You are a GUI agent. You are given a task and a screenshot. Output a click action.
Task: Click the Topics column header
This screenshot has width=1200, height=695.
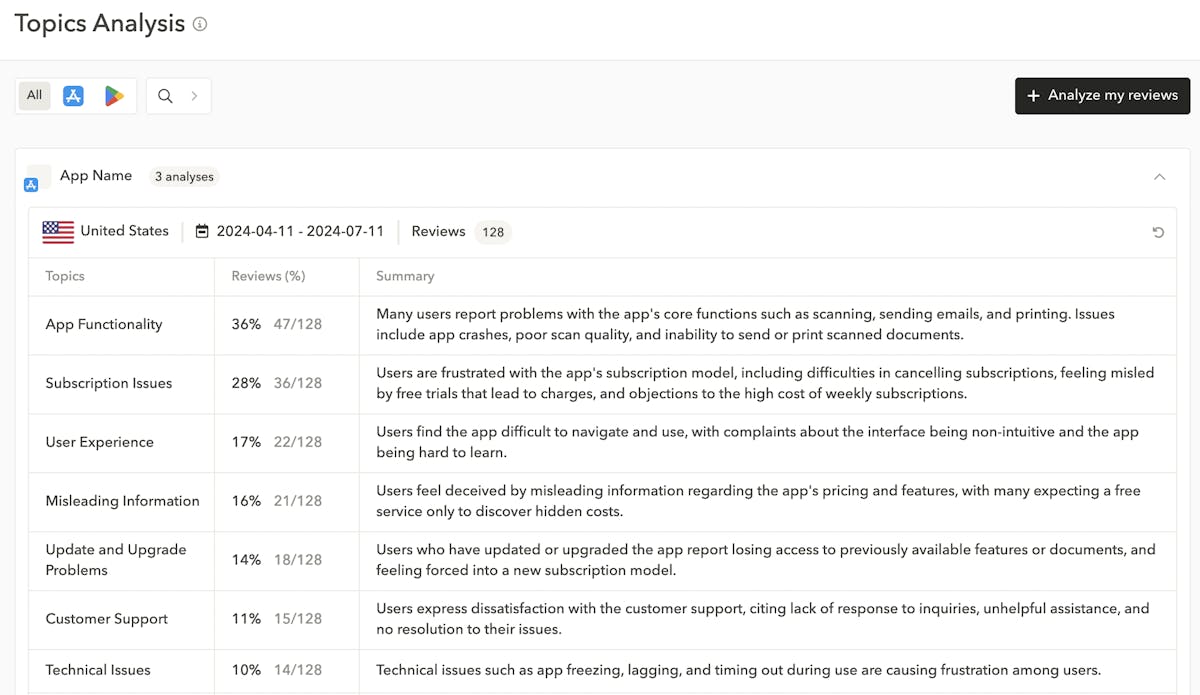click(65, 276)
